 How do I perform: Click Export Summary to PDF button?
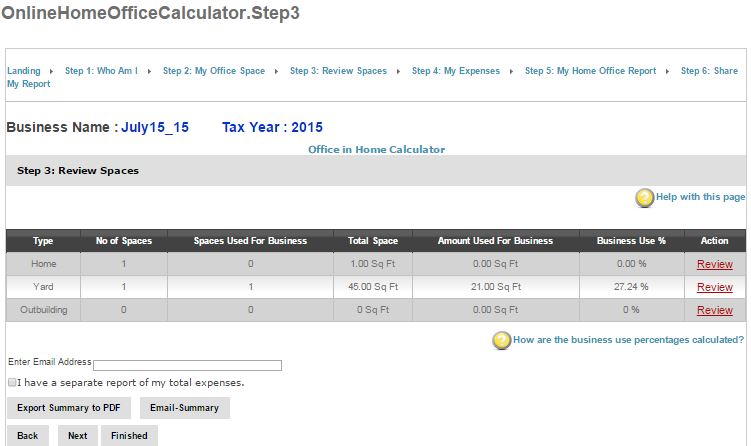68,408
